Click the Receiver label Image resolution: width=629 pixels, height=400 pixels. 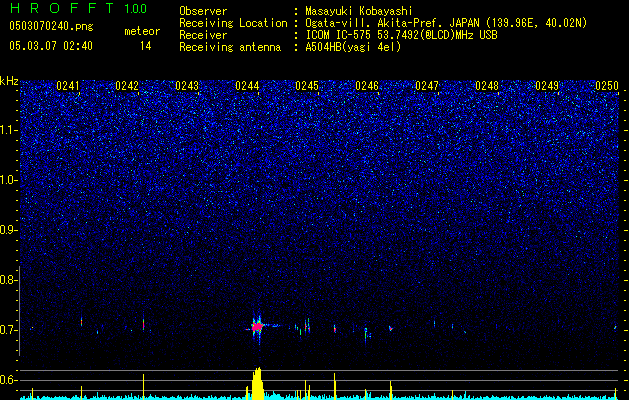pos(203,35)
